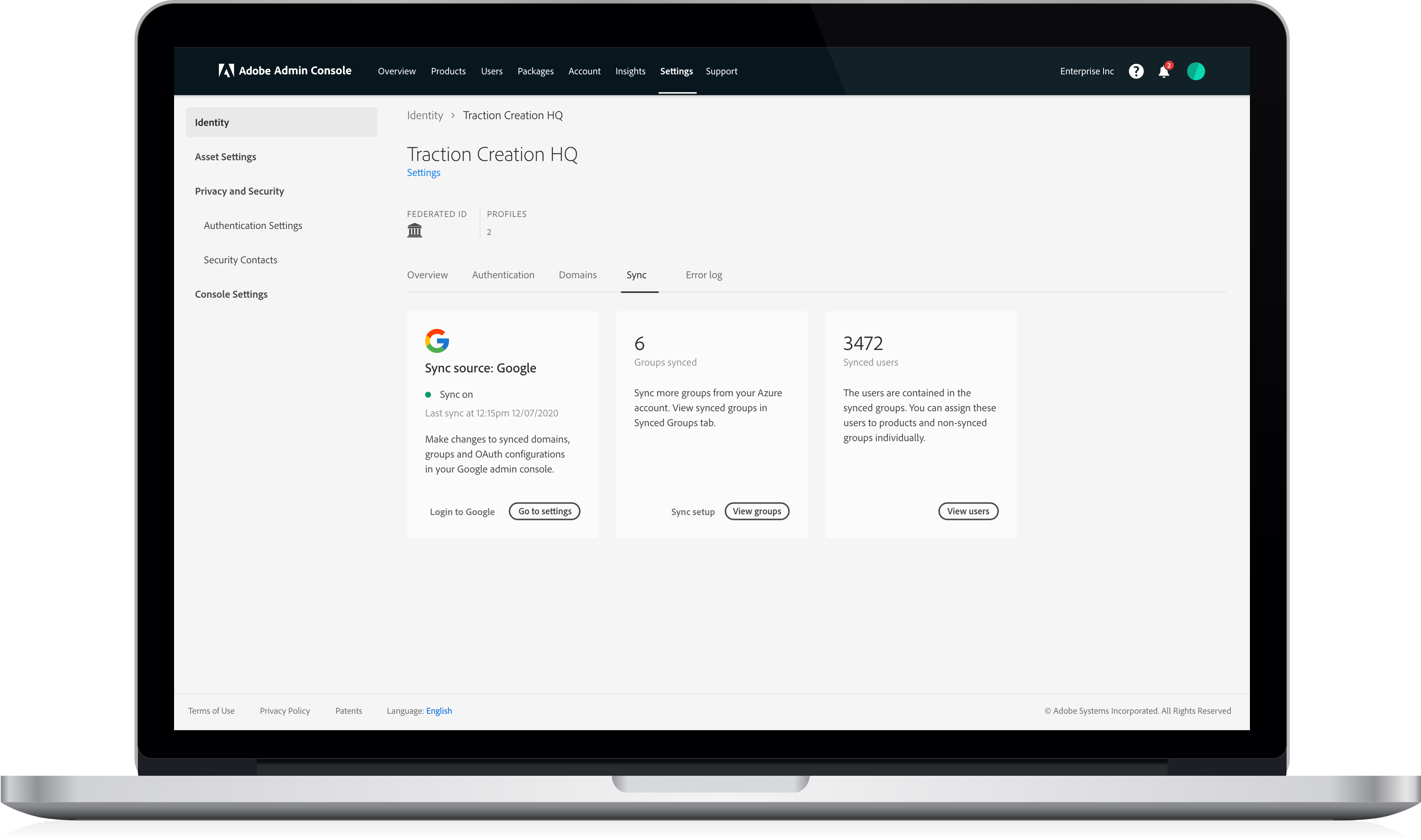Select Identity in the sidebar

click(281, 122)
